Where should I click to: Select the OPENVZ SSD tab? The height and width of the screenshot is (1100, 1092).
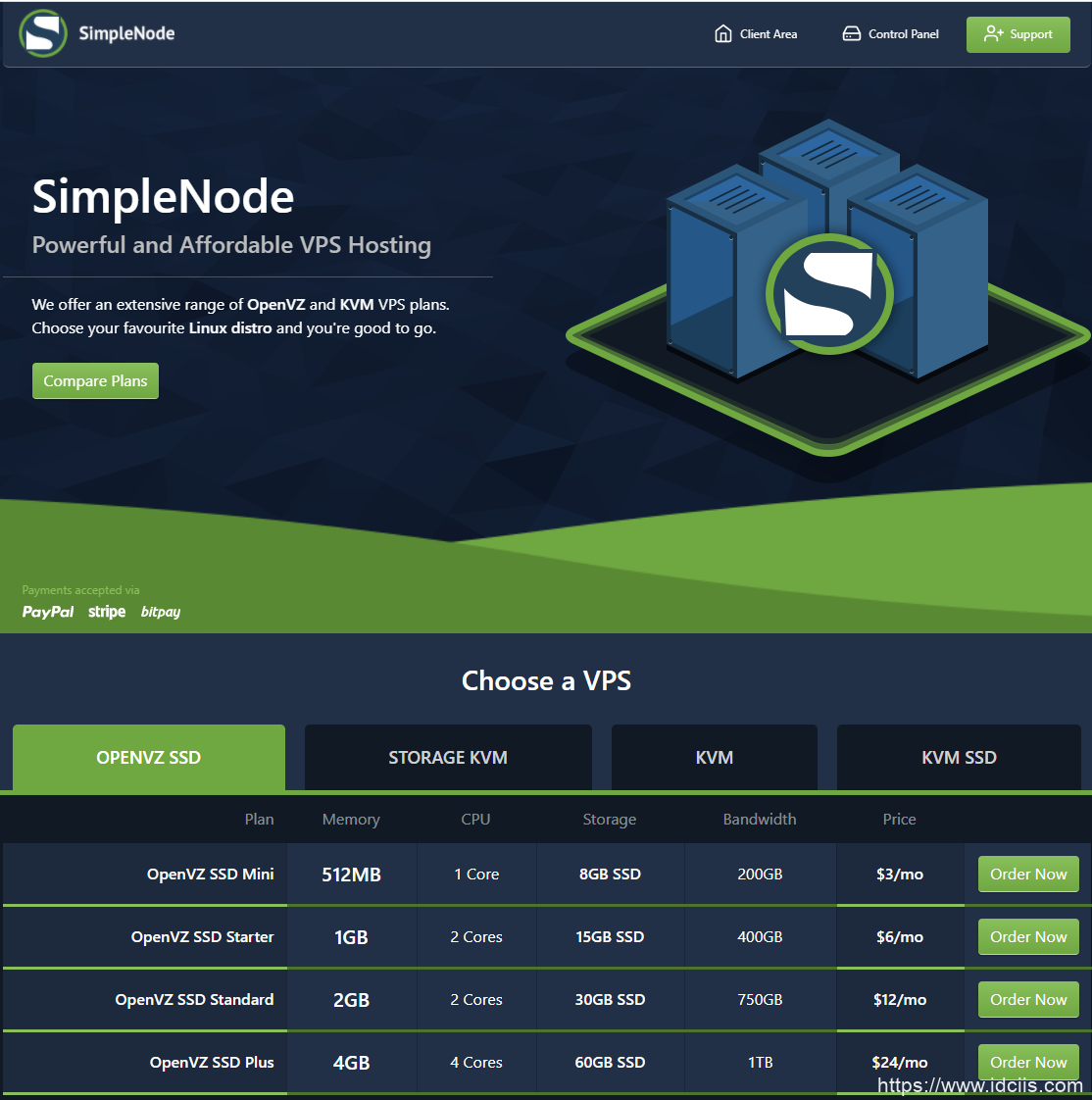148,757
